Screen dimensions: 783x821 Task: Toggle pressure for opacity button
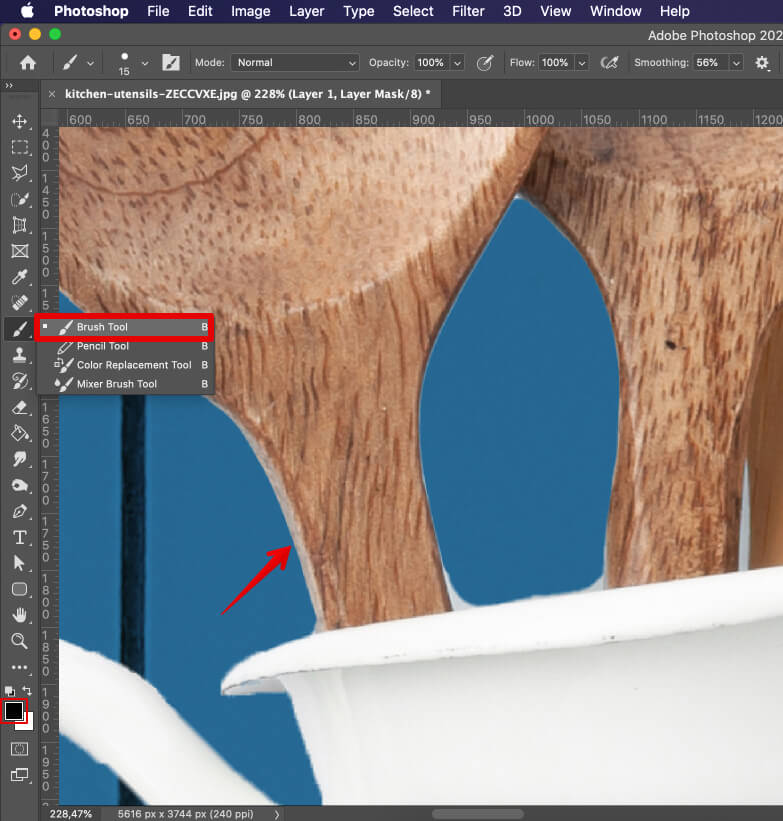(485, 63)
